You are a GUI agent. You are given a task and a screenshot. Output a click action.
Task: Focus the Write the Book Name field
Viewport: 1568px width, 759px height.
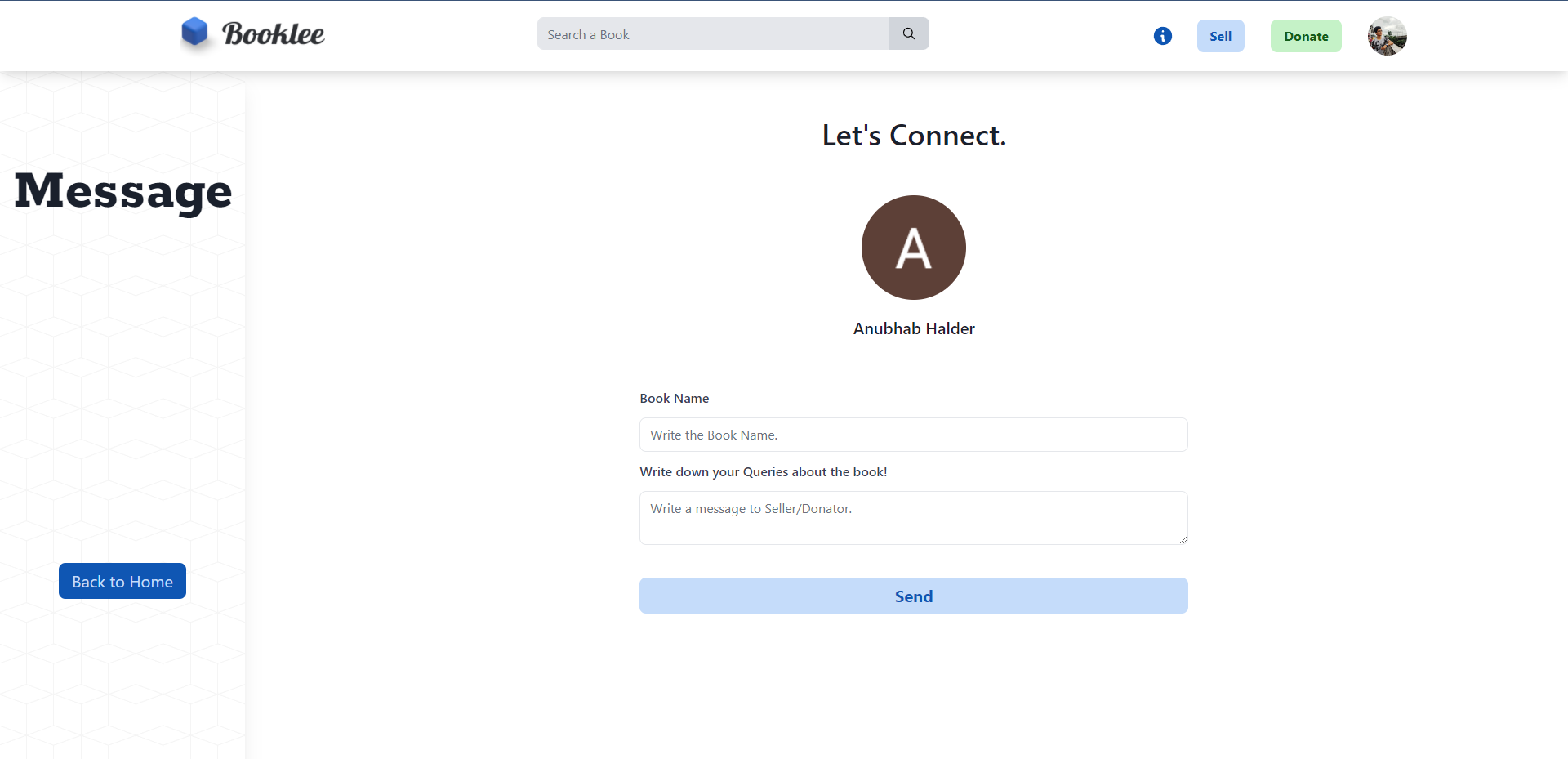point(914,435)
